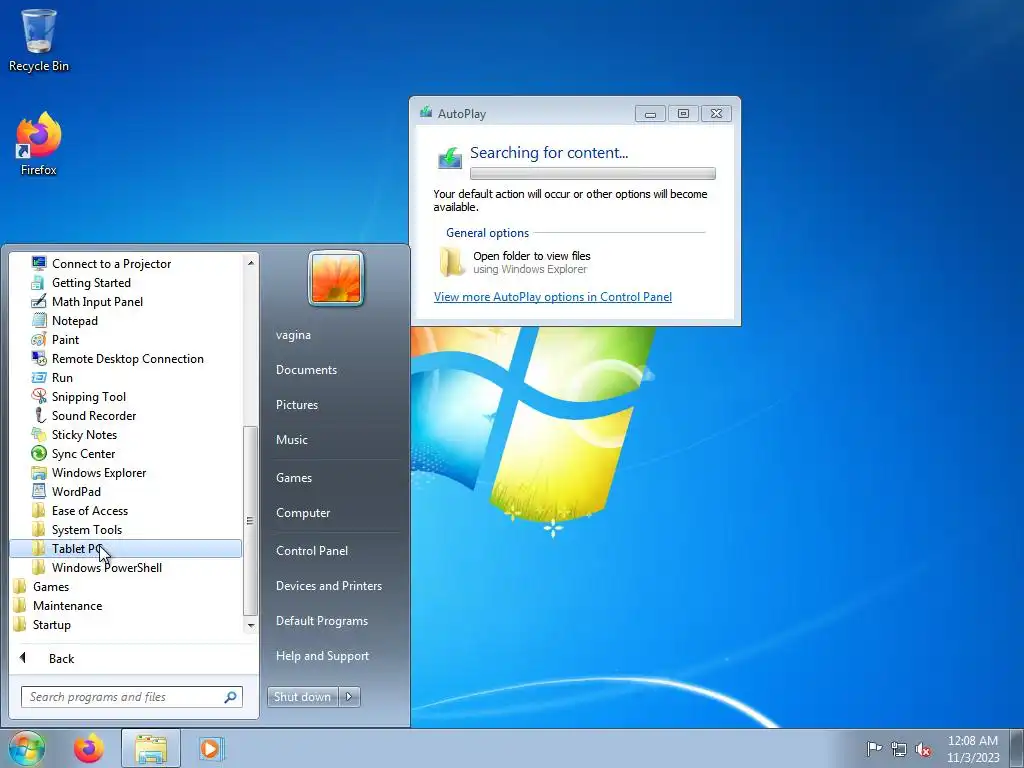Click the Remote Desktop Connection icon
This screenshot has height=768, width=1024.
39,358
